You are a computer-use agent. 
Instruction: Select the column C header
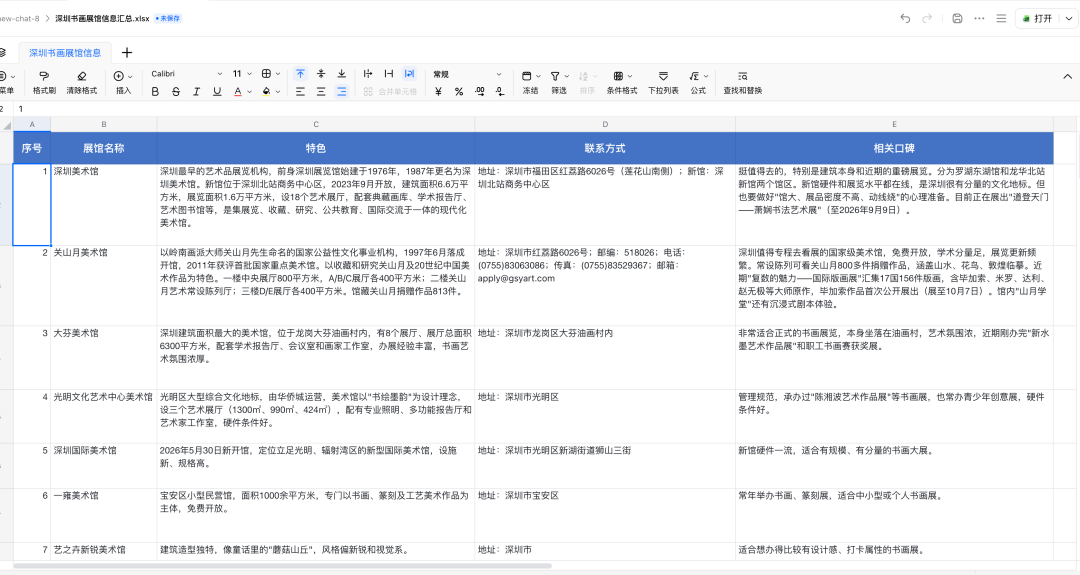pos(315,124)
